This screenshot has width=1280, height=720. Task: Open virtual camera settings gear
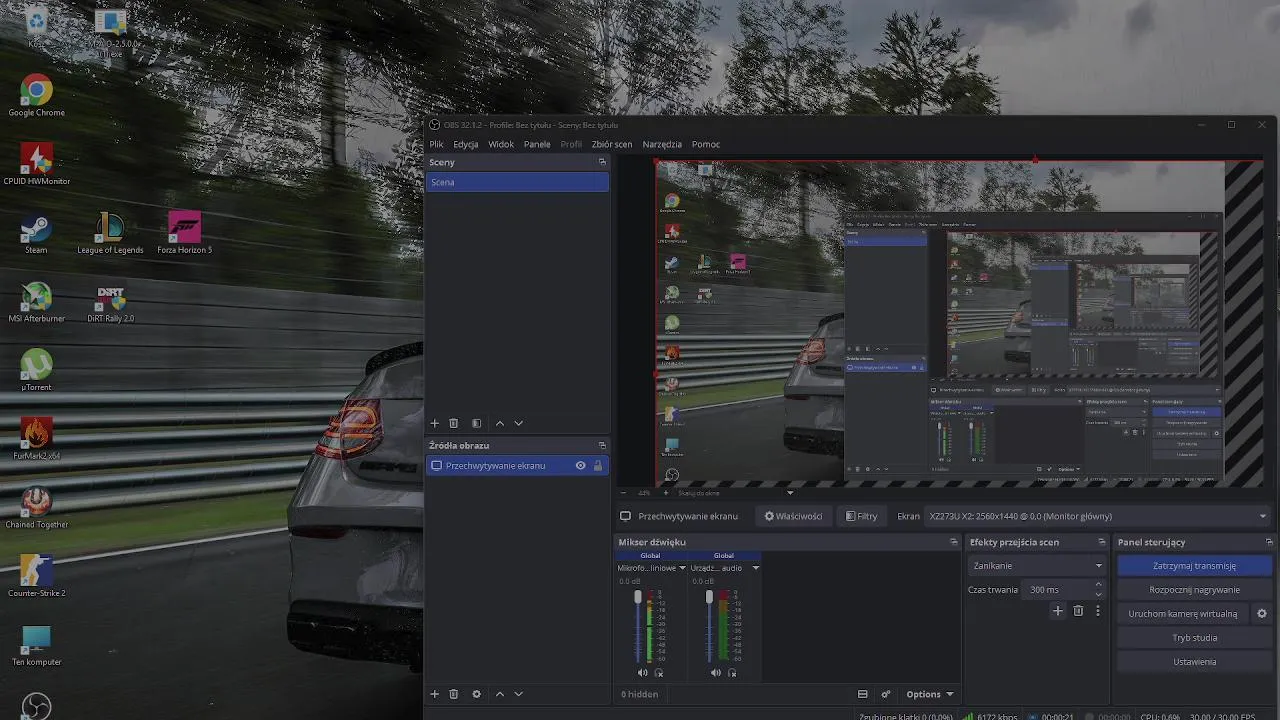(x=1262, y=614)
